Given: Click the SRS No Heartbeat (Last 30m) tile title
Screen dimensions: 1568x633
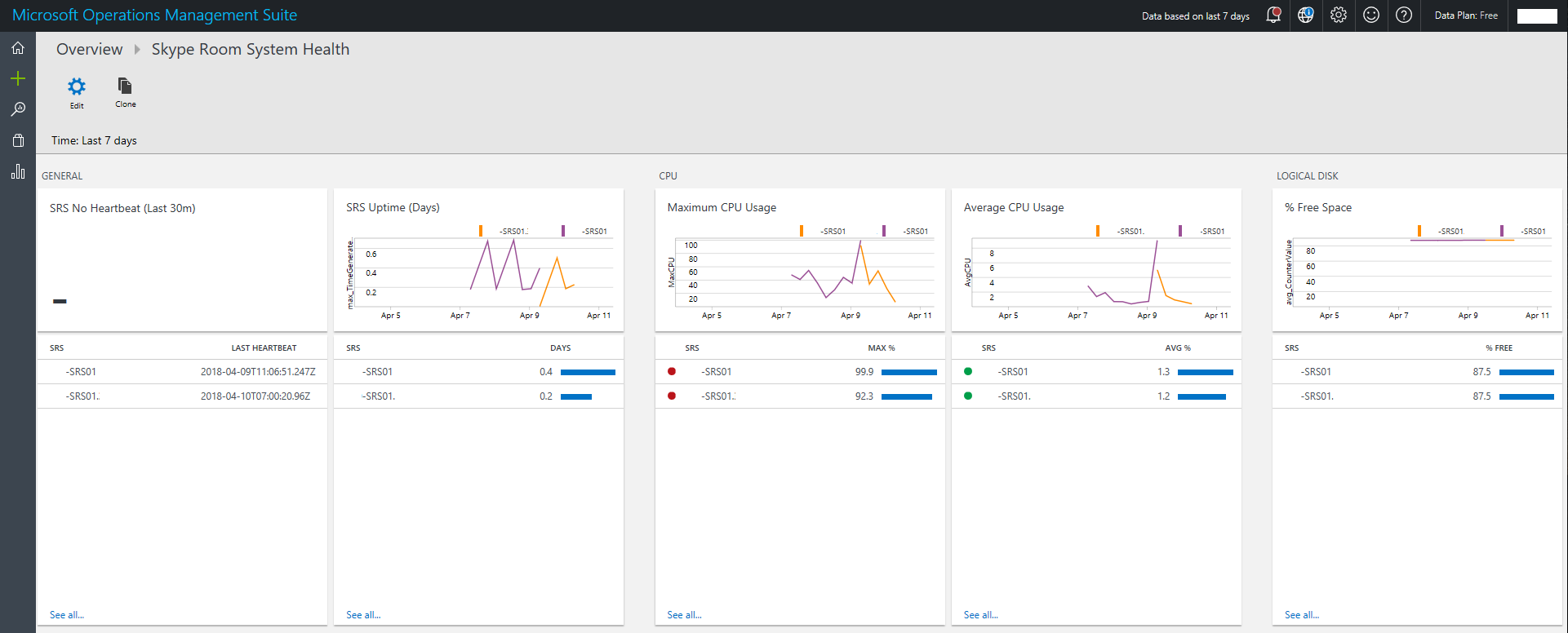Looking at the screenshot, I should pyautogui.click(x=122, y=208).
